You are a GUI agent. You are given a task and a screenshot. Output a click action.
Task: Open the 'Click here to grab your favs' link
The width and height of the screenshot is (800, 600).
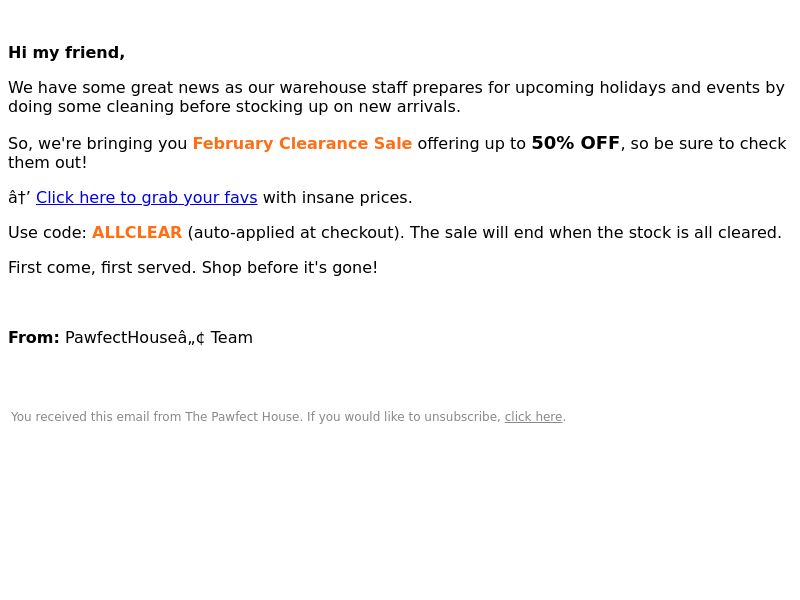(146, 197)
